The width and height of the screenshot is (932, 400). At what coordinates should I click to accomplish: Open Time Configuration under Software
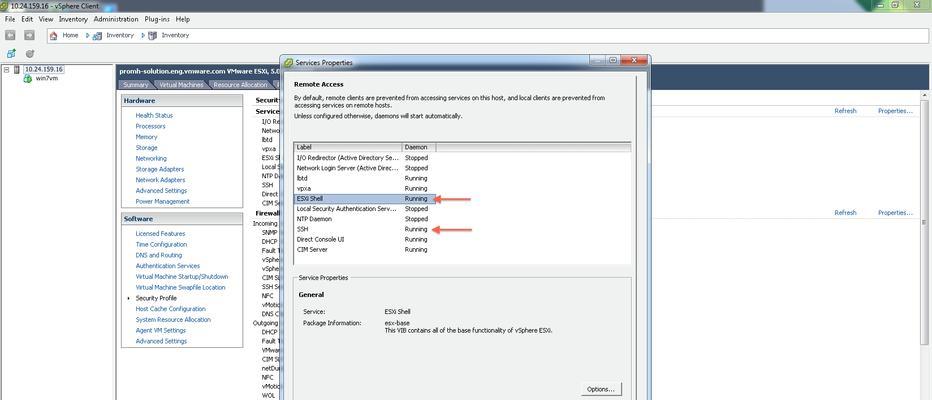point(161,244)
